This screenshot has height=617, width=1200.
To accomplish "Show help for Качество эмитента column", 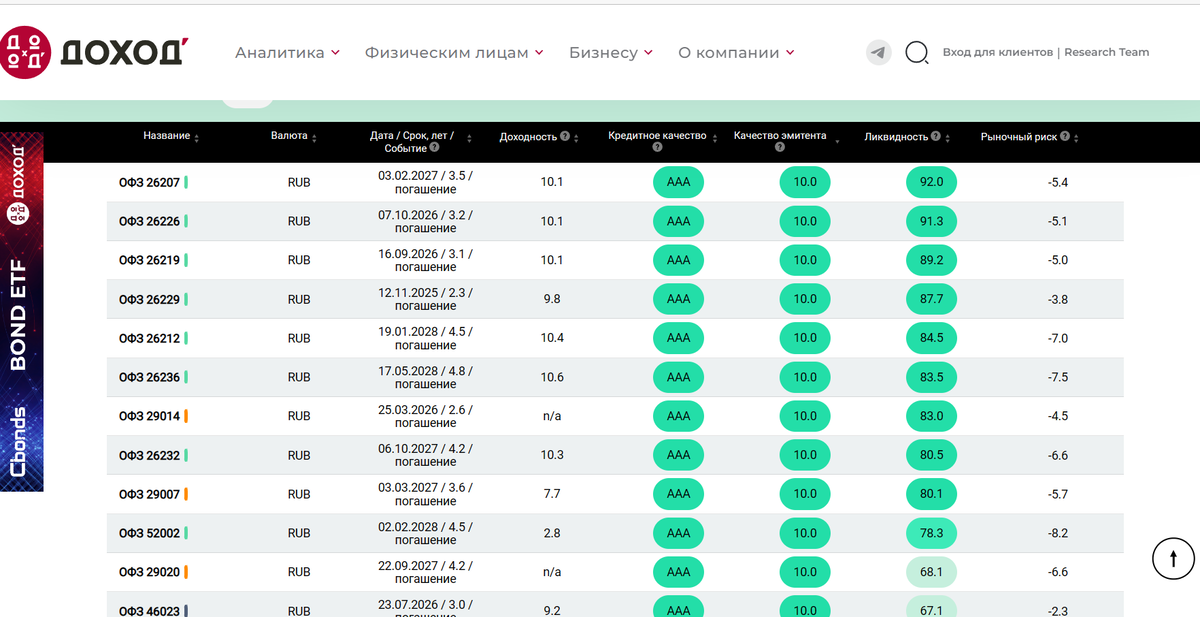I will pyautogui.click(x=780, y=148).
